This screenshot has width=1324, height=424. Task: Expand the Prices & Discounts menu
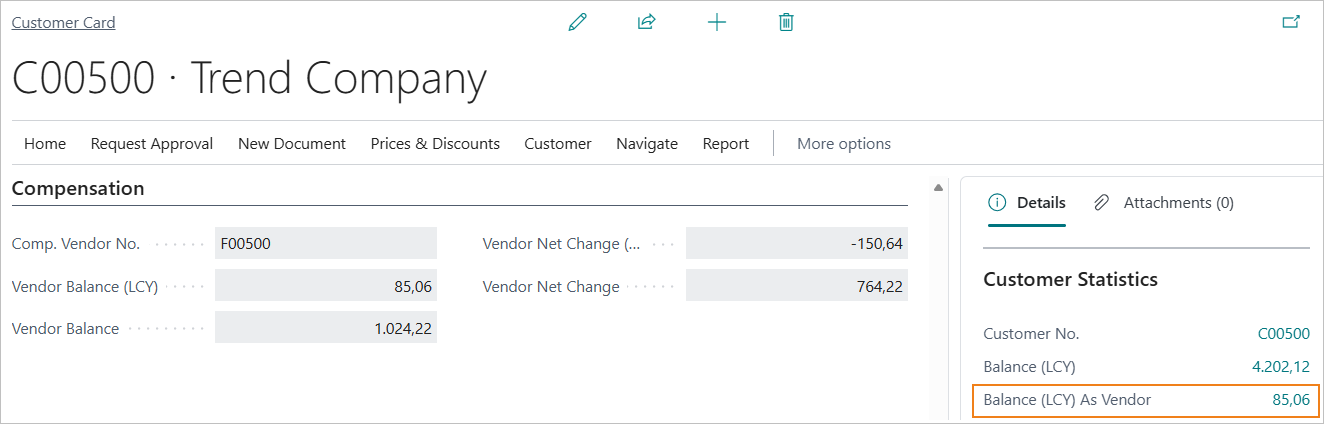pos(435,144)
